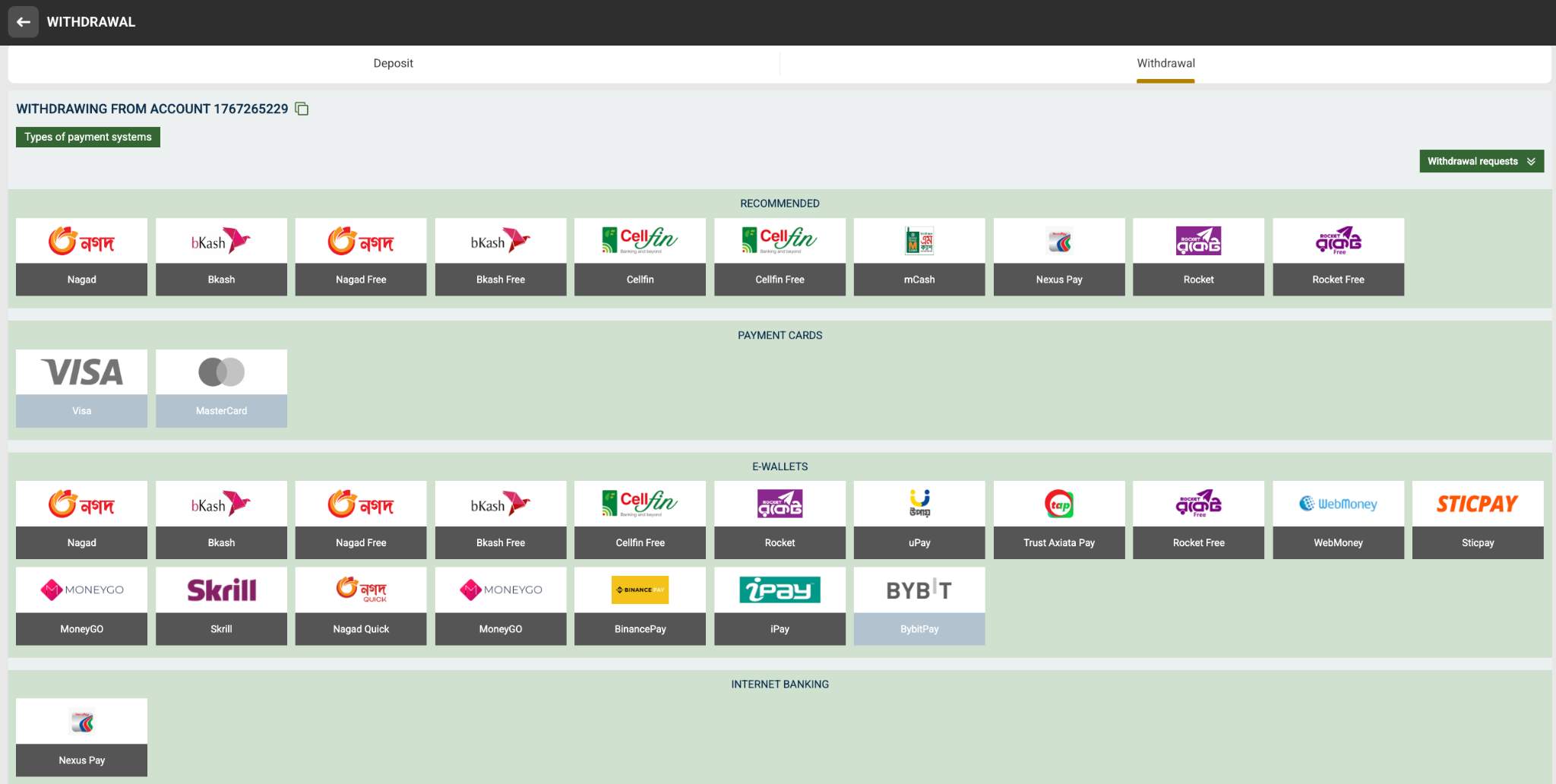1556x784 pixels.
Task: Select MoneyGO next to BinancePay
Action: click(x=501, y=606)
